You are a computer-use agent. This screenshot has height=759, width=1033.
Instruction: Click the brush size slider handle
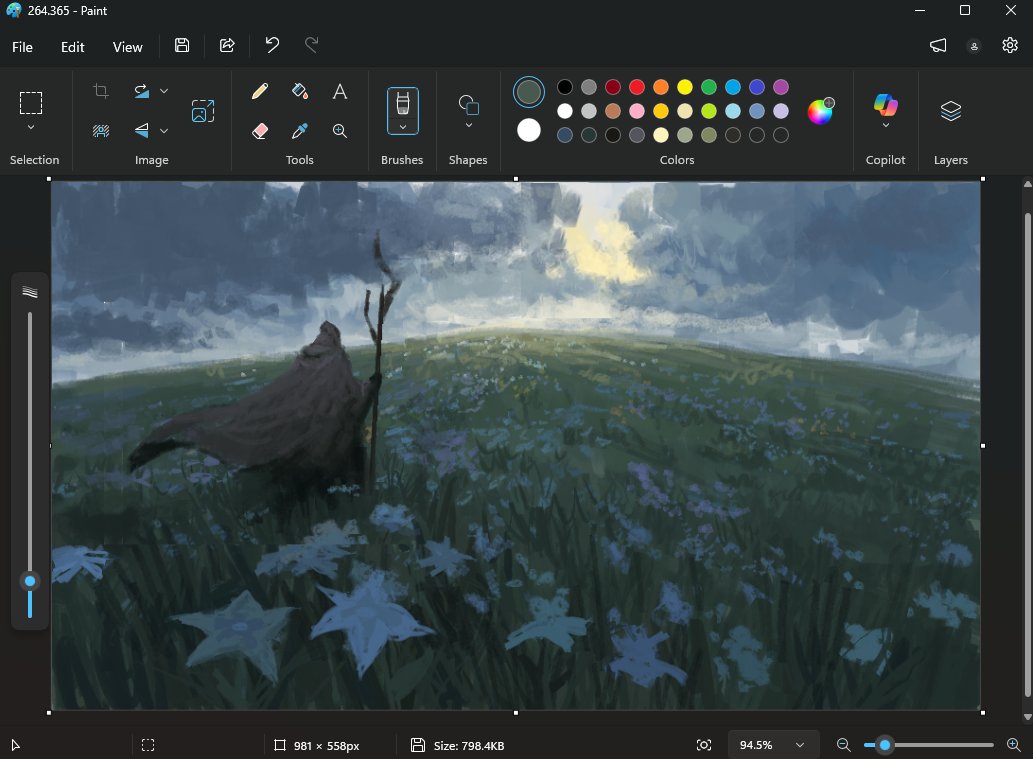[x=30, y=581]
